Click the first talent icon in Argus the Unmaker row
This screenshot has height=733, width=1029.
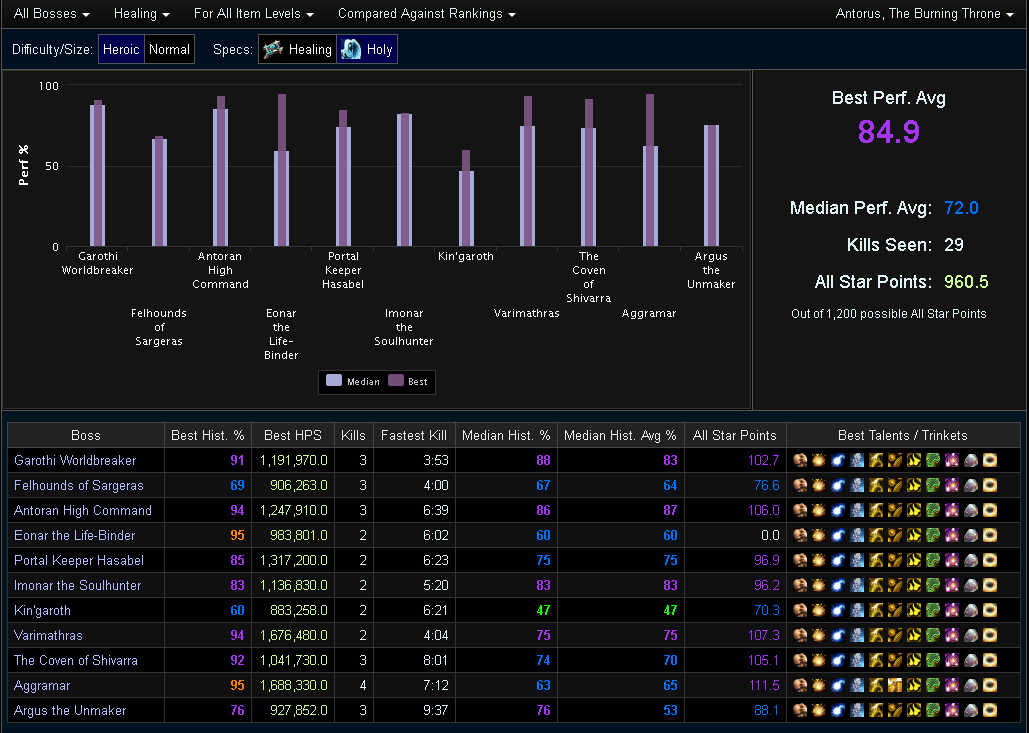coord(800,711)
